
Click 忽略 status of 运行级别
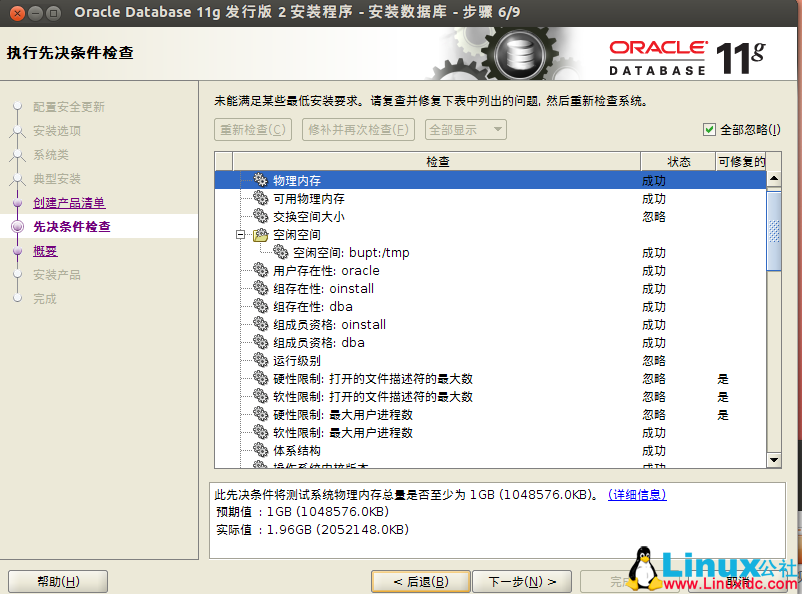[x=654, y=361]
